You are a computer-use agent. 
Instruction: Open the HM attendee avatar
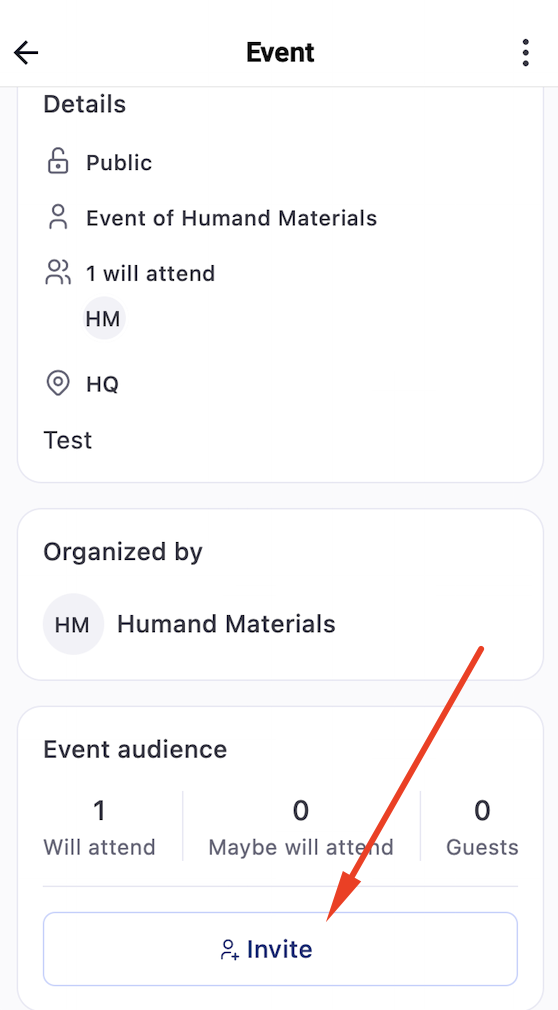coord(104,318)
